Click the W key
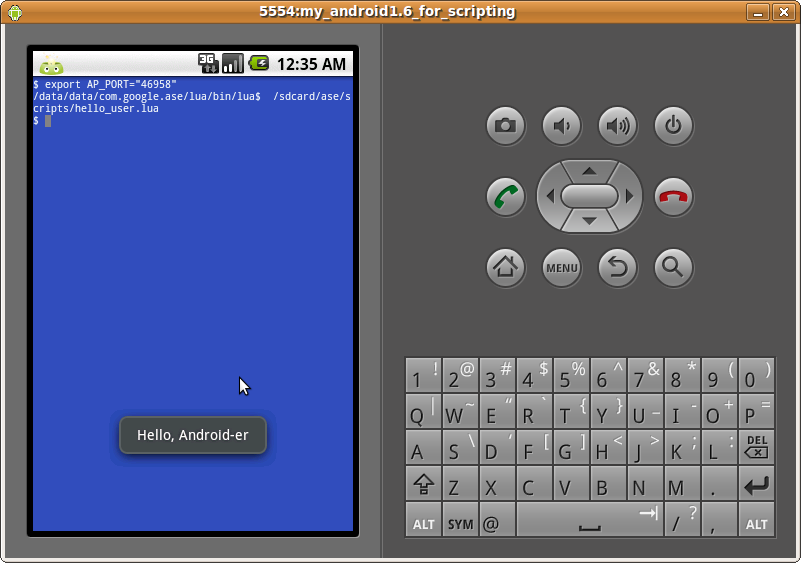The image size is (801, 563). (460, 411)
